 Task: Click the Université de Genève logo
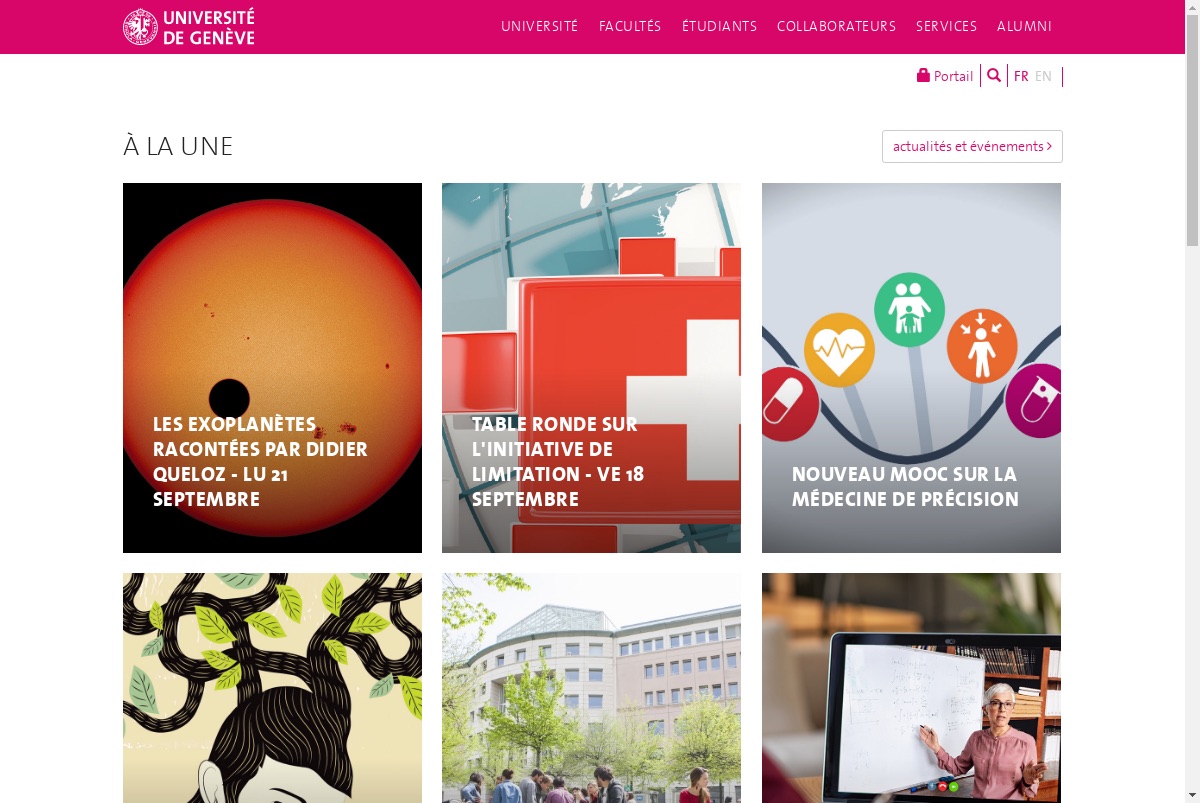point(189,27)
